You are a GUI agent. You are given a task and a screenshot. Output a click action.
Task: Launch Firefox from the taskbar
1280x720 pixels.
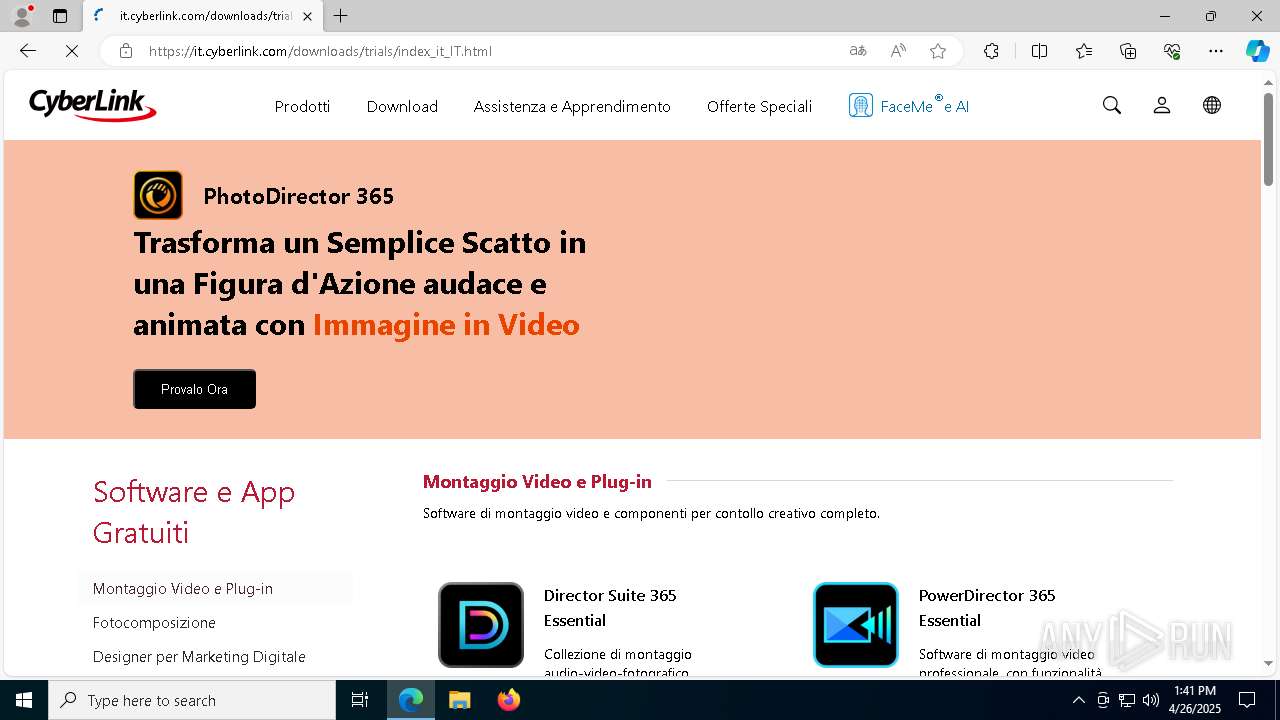click(x=509, y=700)
